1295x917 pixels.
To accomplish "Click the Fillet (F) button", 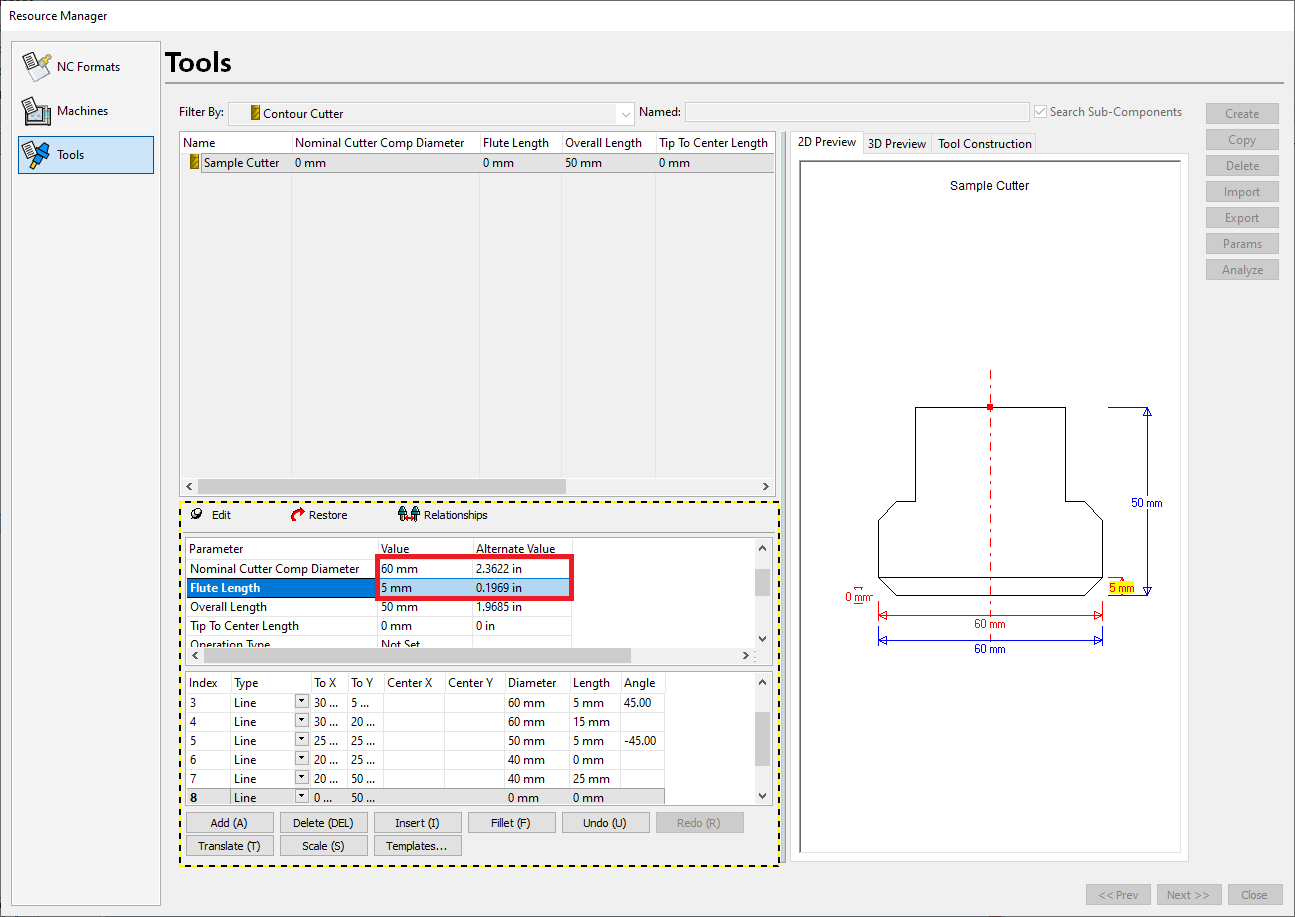I will click(511, 823).
